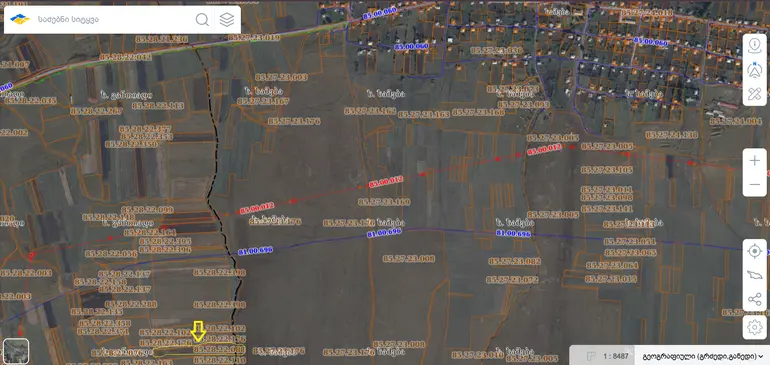Image resolution: width=770 pixels, height=365 pixels.
Task: Select parcel label 85.27.23.065
Action: pos(631,253)
